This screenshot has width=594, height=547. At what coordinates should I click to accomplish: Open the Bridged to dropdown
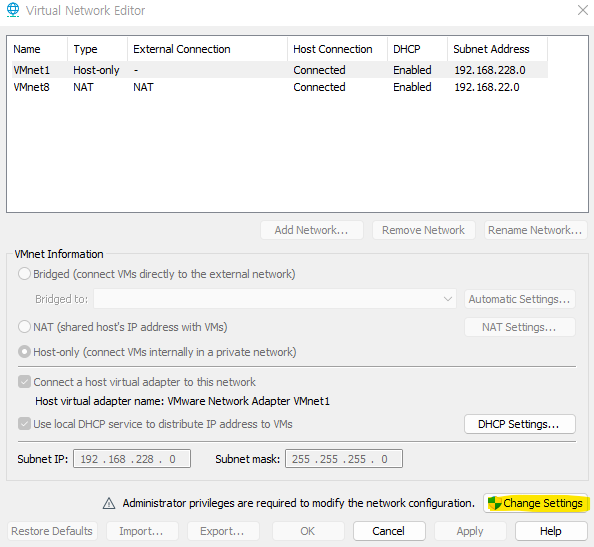[x=275, y=299]
